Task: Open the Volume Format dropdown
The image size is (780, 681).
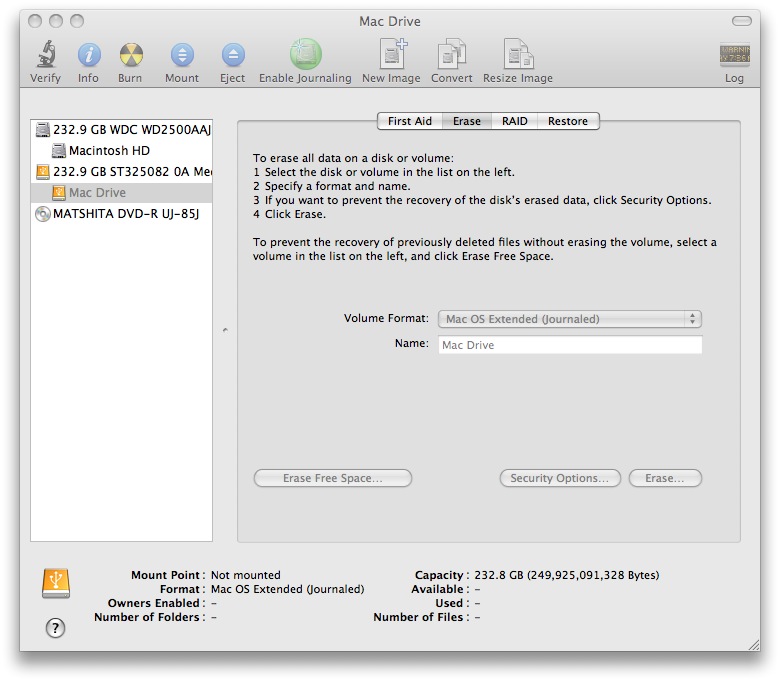Action: pyautogui.click(x=570, y=319)
